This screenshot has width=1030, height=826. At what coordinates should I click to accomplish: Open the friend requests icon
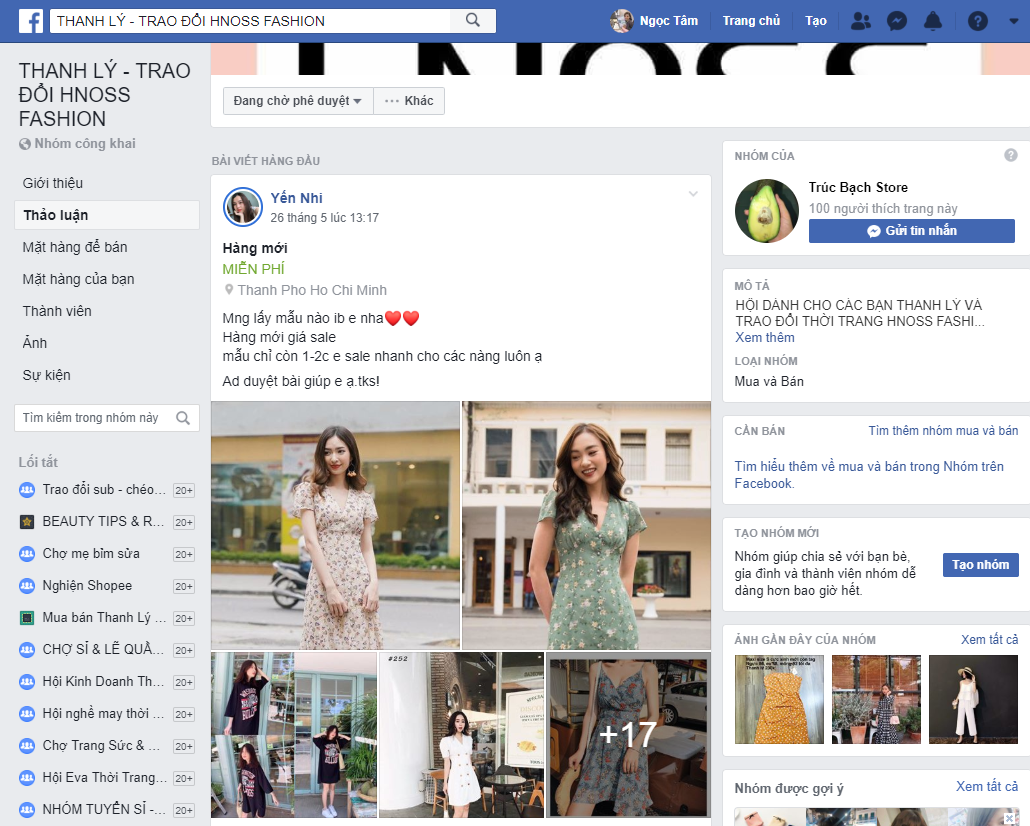click(x=861, y=21)
